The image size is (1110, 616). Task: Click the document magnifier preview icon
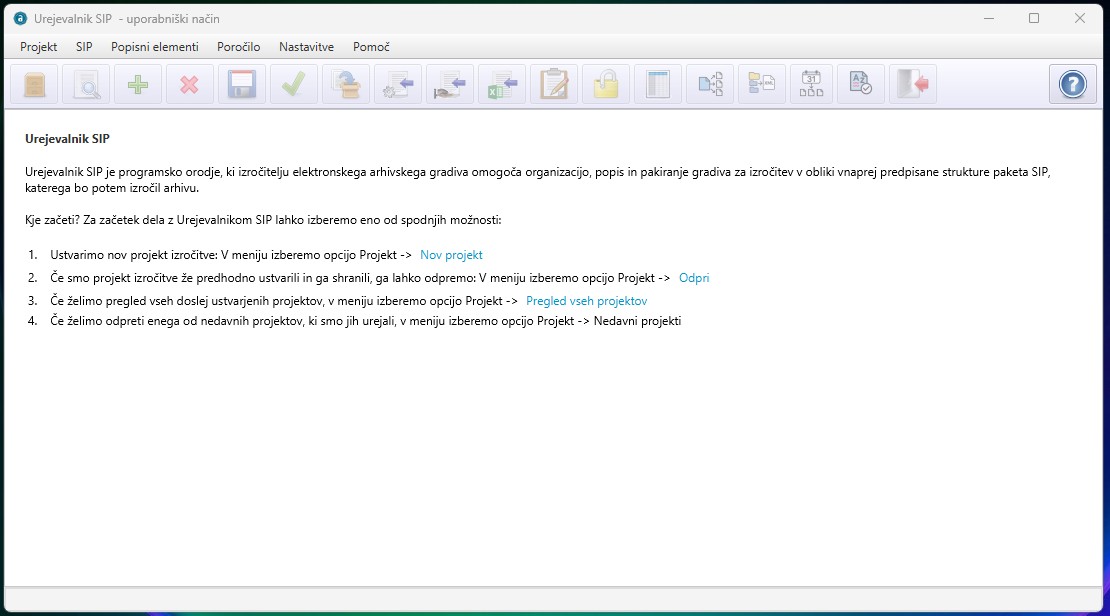(x=86, y=84)
